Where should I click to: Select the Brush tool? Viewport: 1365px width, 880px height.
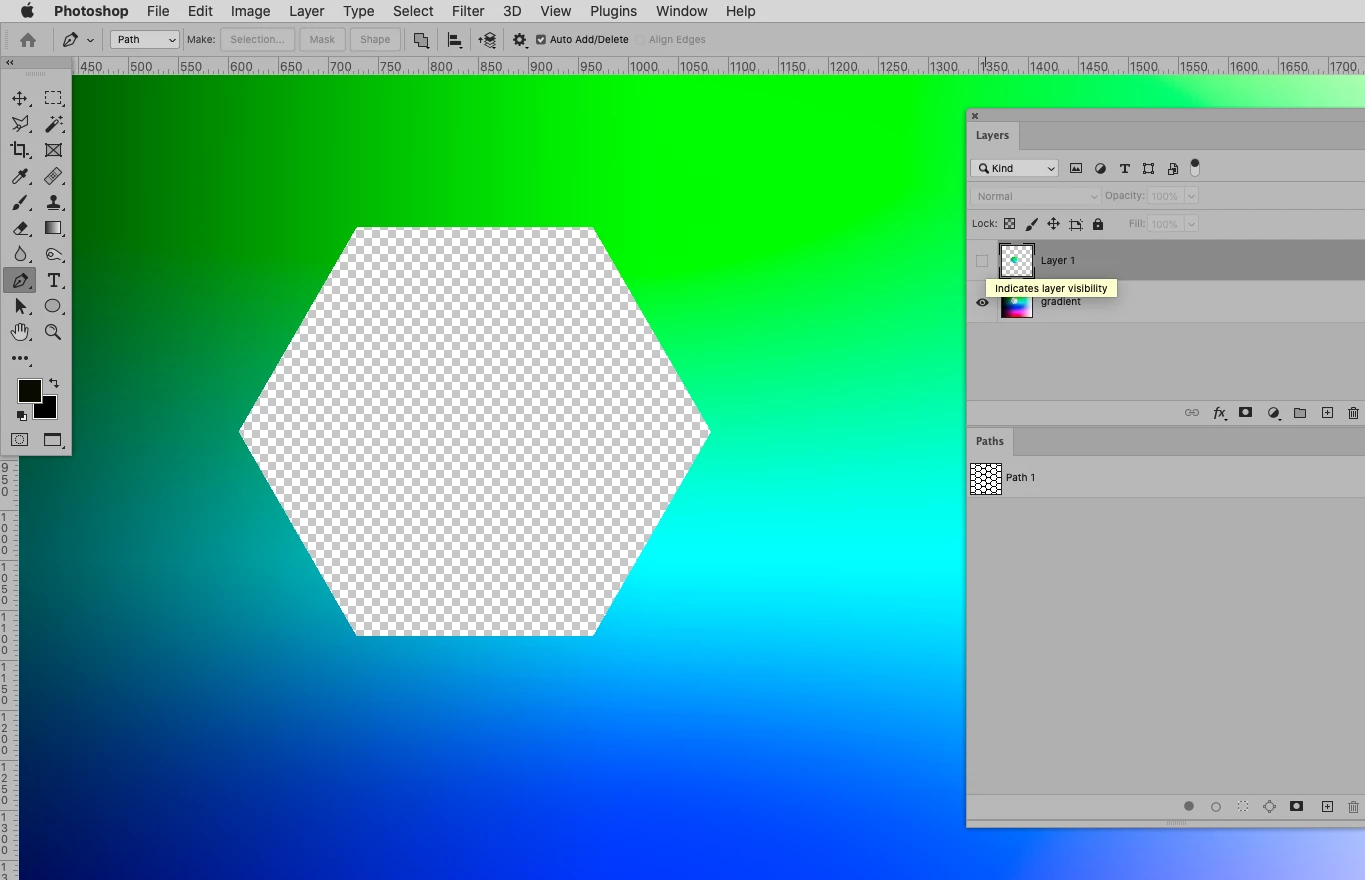click(20, 202)
